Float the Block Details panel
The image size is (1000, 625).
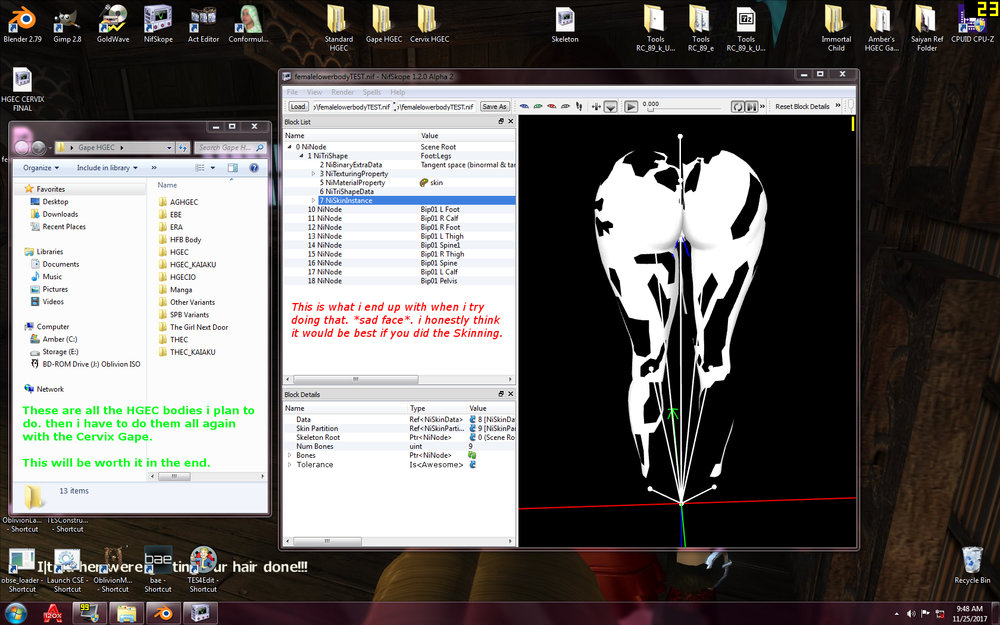click(x=501, y=394)
